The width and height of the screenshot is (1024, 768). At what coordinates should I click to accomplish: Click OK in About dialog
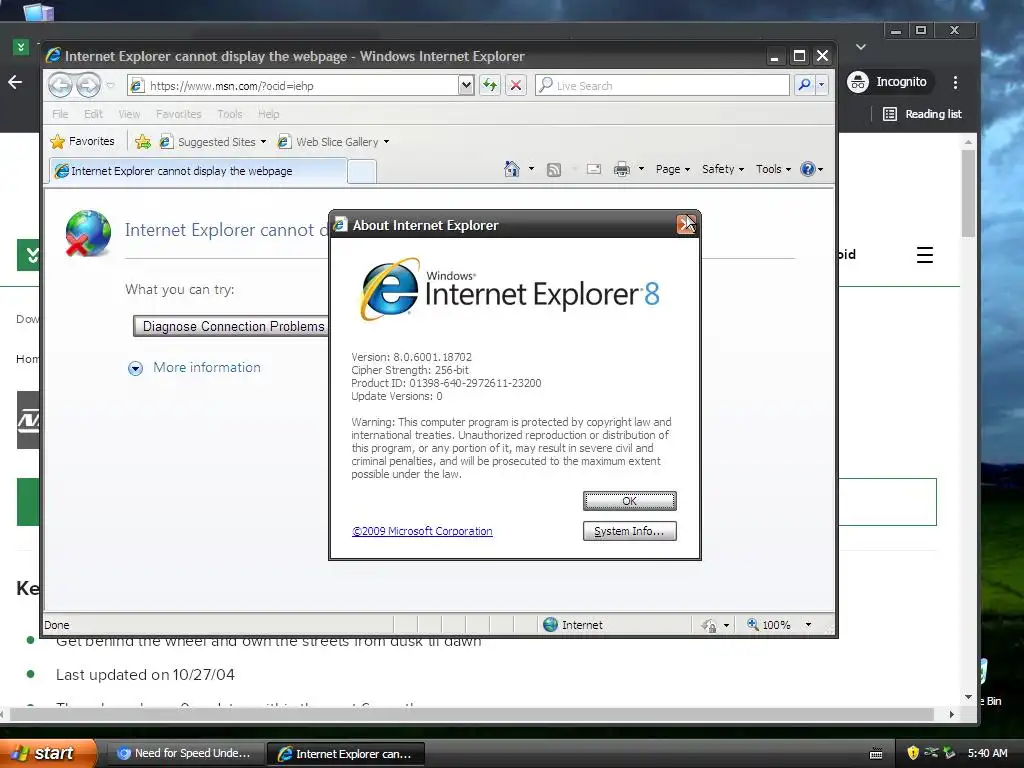tap(630, 501)
